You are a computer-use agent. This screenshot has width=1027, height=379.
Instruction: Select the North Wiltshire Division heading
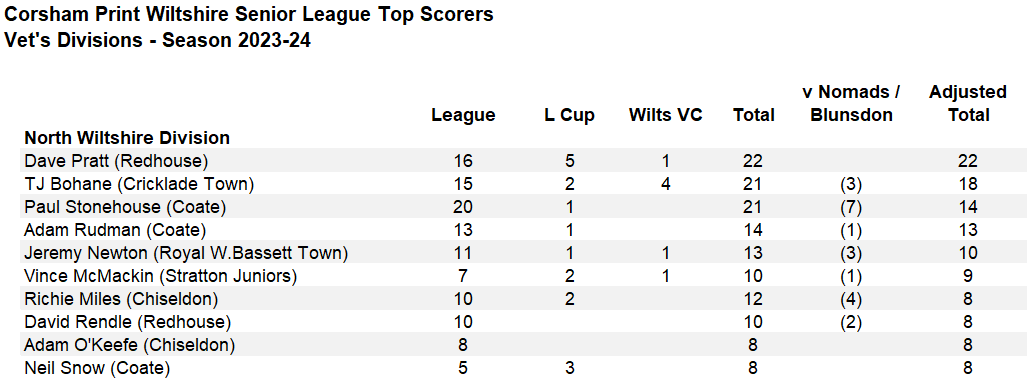coord(127,138)
